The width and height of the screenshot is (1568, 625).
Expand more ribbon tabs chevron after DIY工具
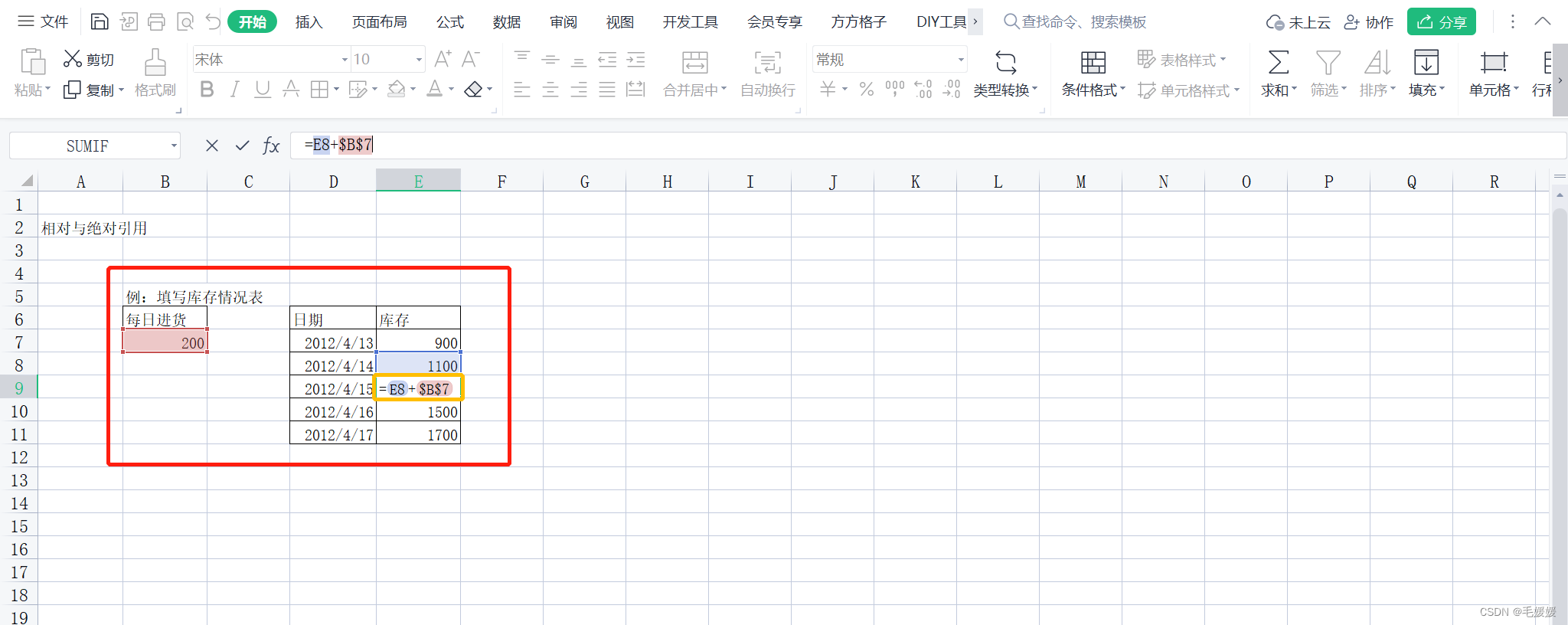point(975,21)
